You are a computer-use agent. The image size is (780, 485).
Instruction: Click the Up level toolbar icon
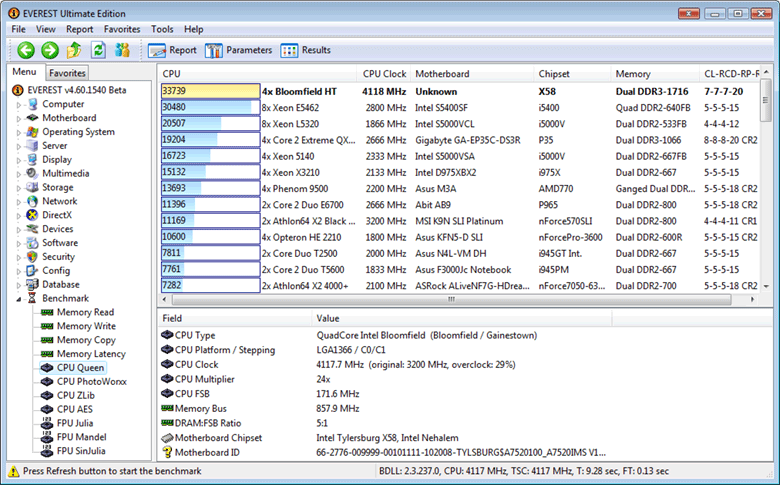(x=74, y=50)
